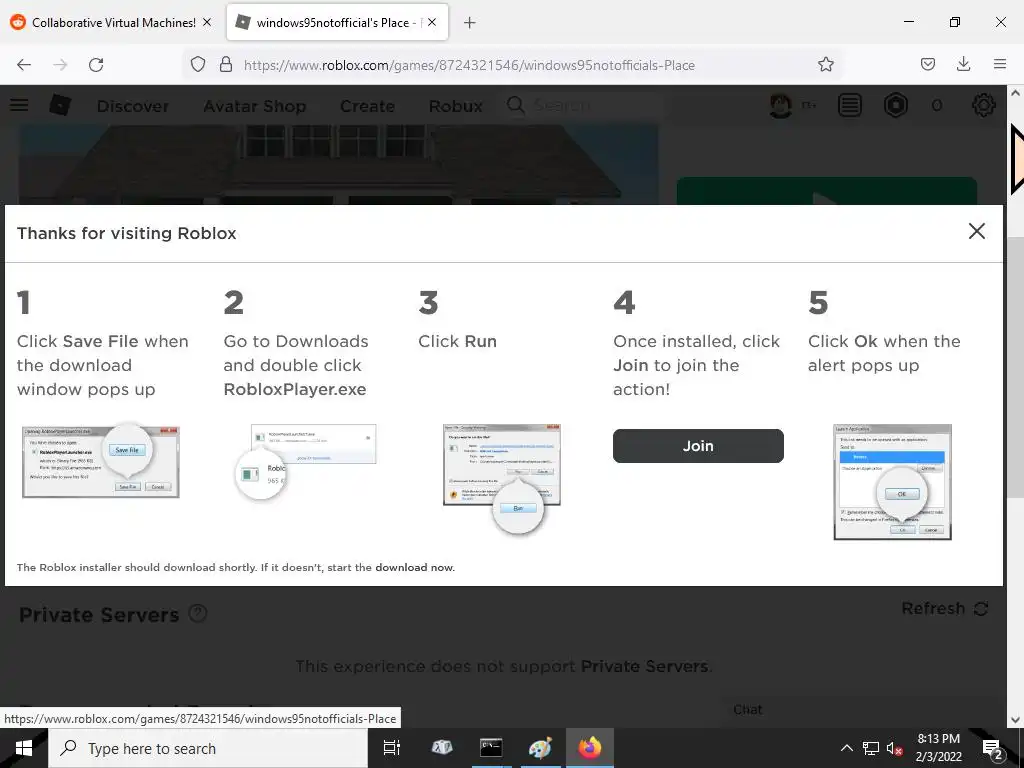Image resolution: width=1024 pixels, height=768 pixels.
Task: Refresh the Private Servers list
Action: coord(944,609)
